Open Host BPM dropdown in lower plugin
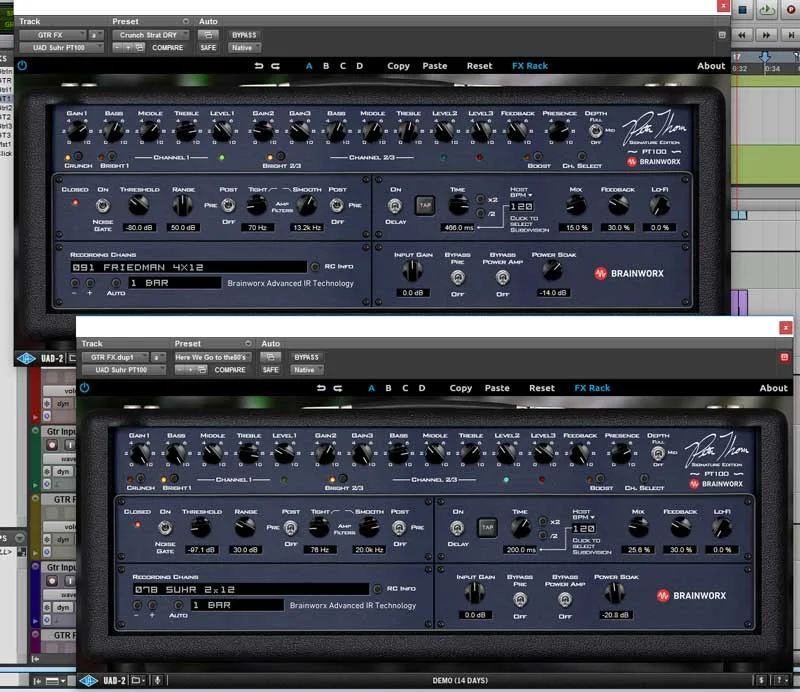 coord(583,514)
